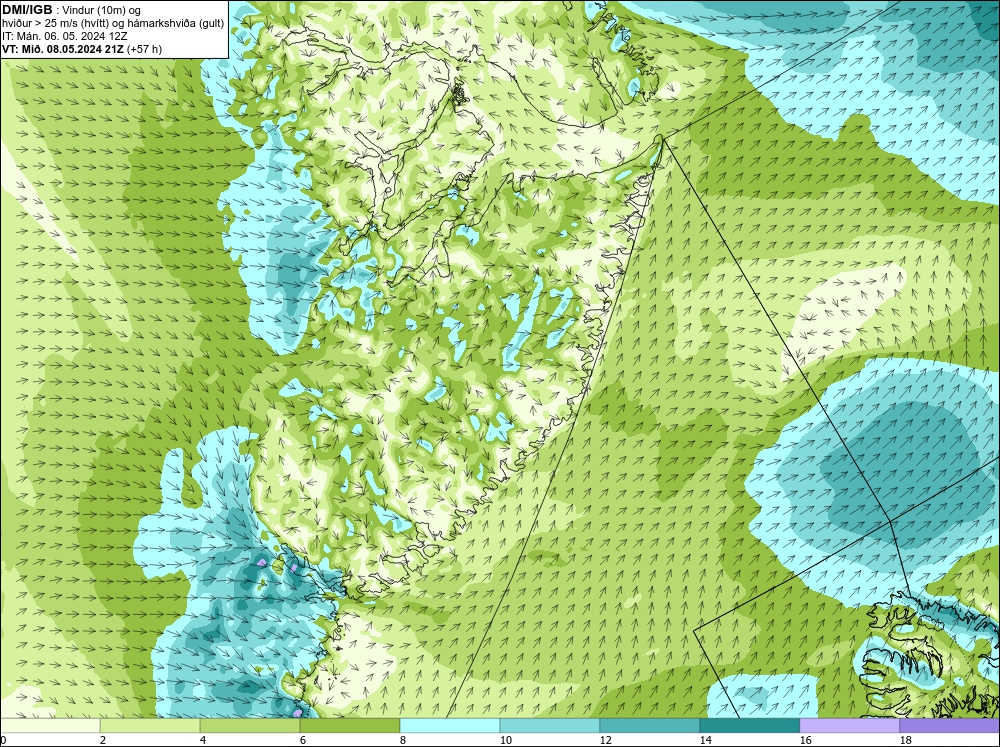Click the 12–14 m/s legend swatch
The image size is (1000, 747).
649,725
